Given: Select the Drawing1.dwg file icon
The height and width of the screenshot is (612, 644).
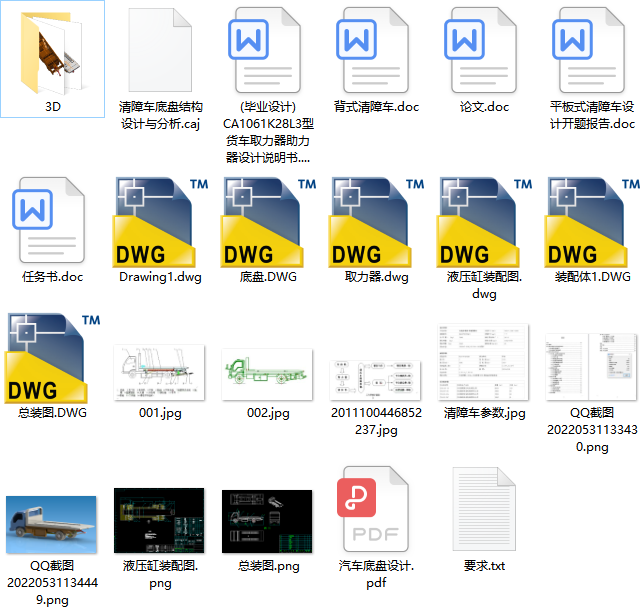Looking at the screenshot, I should 160,222.
